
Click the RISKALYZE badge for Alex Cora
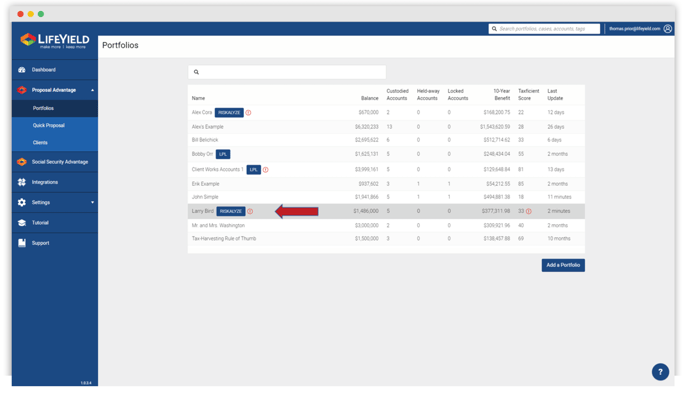229,113
